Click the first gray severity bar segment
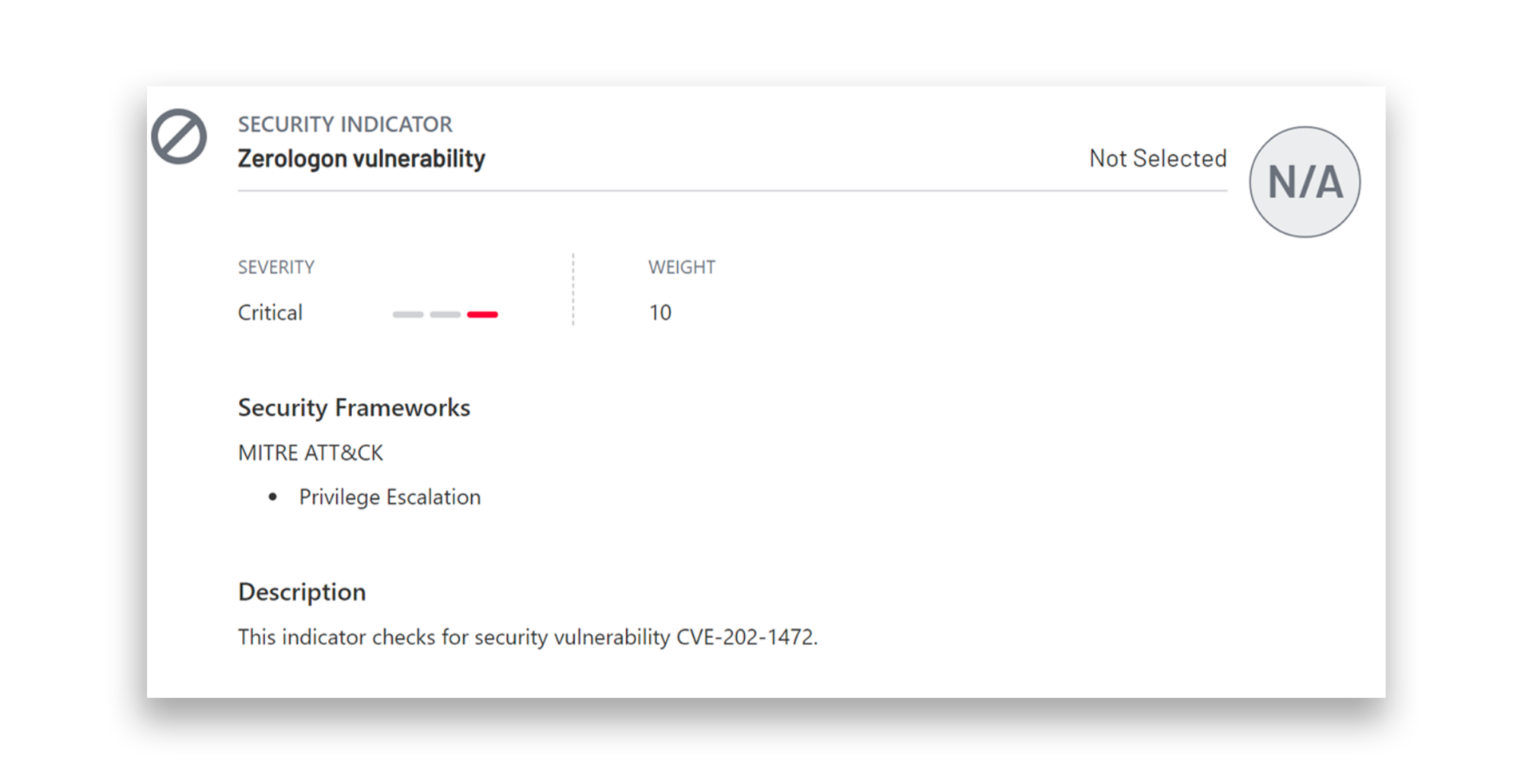This screenshot has width=1533, height=784. click(x=408, y=315)
